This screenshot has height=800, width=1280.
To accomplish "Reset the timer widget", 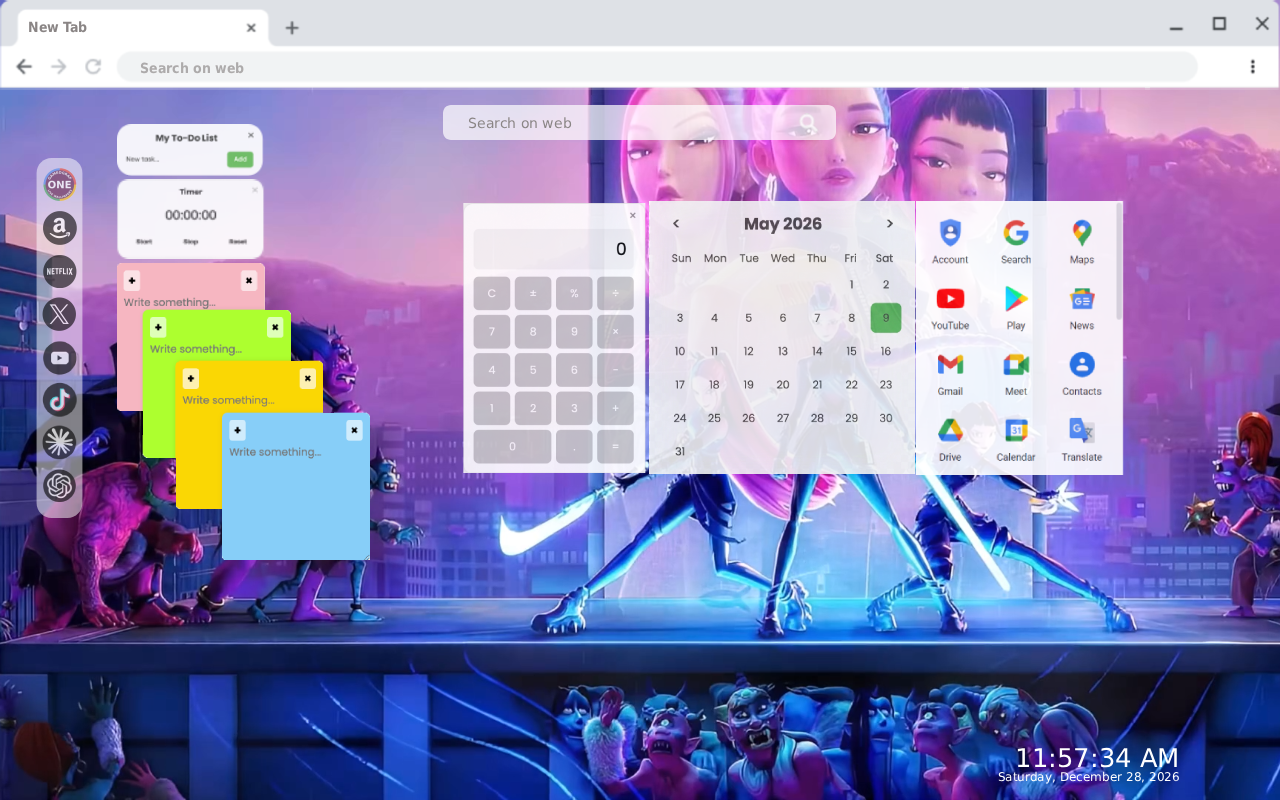I will point(238,242).
